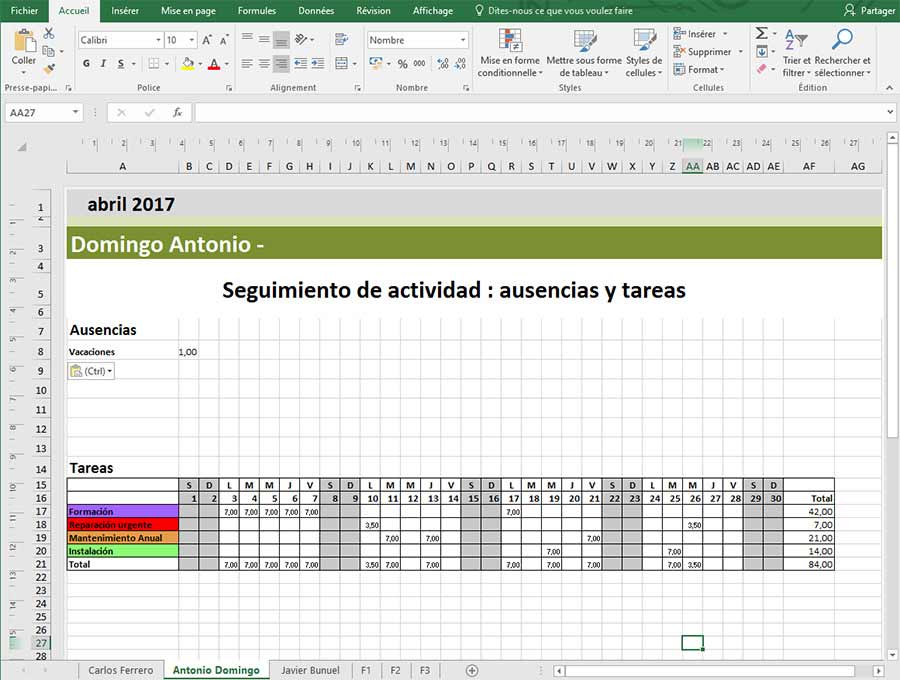This screenshot has height=680, width=900.
Task: Apply percent style format
Action: [402, 64]
